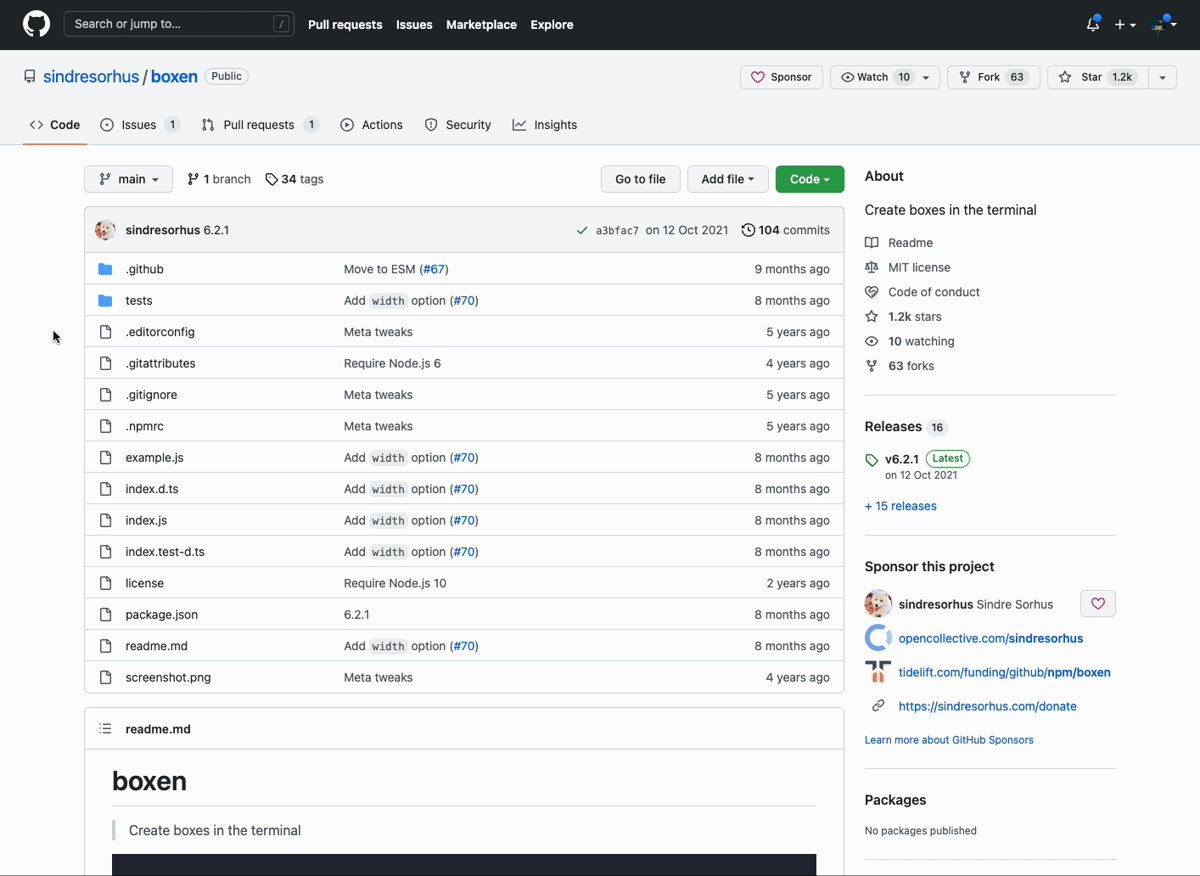The height and width of the screenshot is (876, 1200).
Task: Click the GitHub Octocat logo
Action: click(x=36, y=24)
